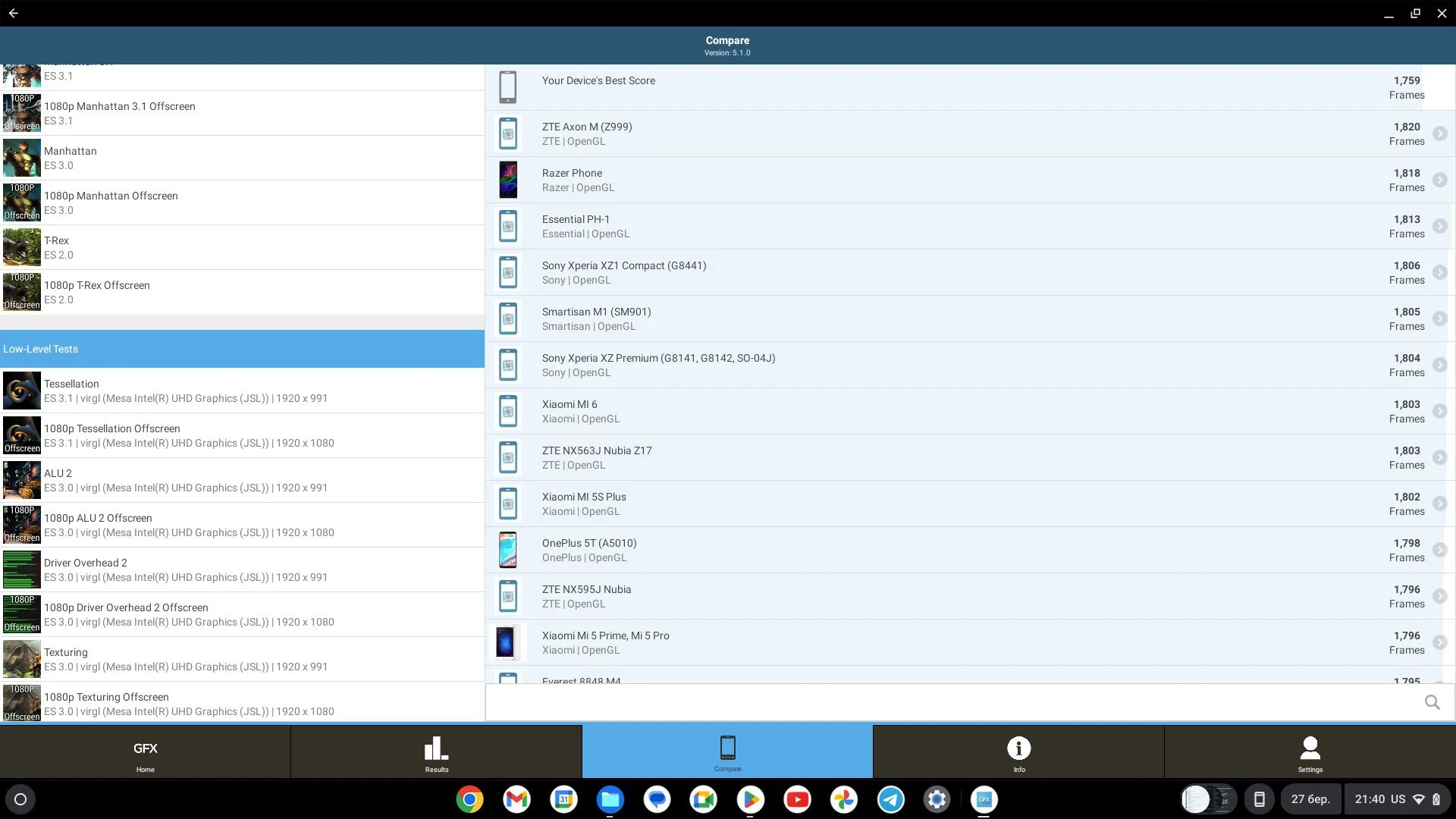Click the Xiaomi Mi 5 Prime device image
The image size is (1456, 819).
(x=507, y=642)
